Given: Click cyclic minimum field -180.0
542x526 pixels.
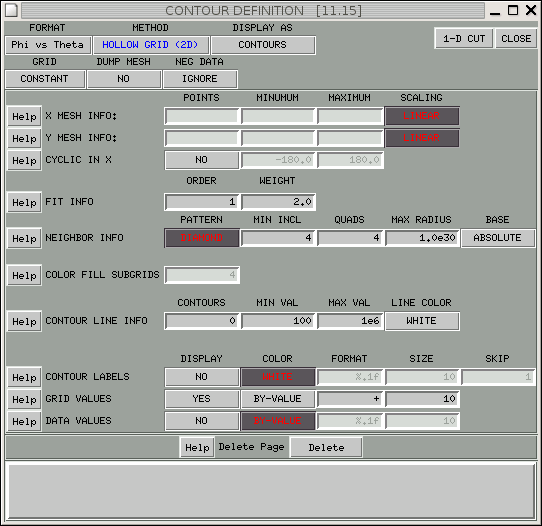Looking at the screenshot, I should (x=278, y=160).
